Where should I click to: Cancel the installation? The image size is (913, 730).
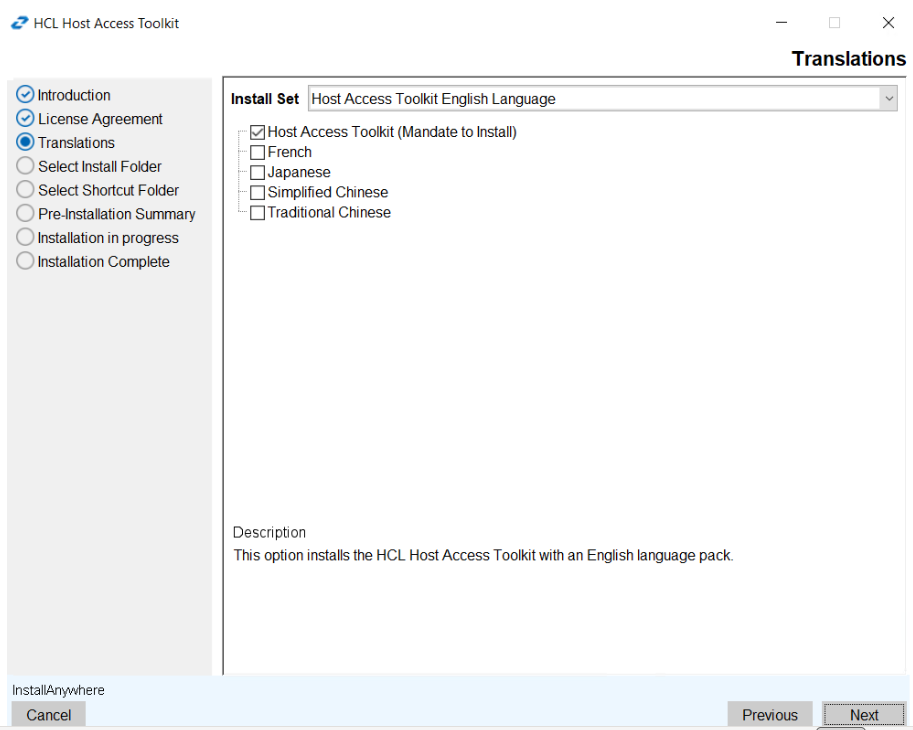pyautogui.click(x=48, y=715)
